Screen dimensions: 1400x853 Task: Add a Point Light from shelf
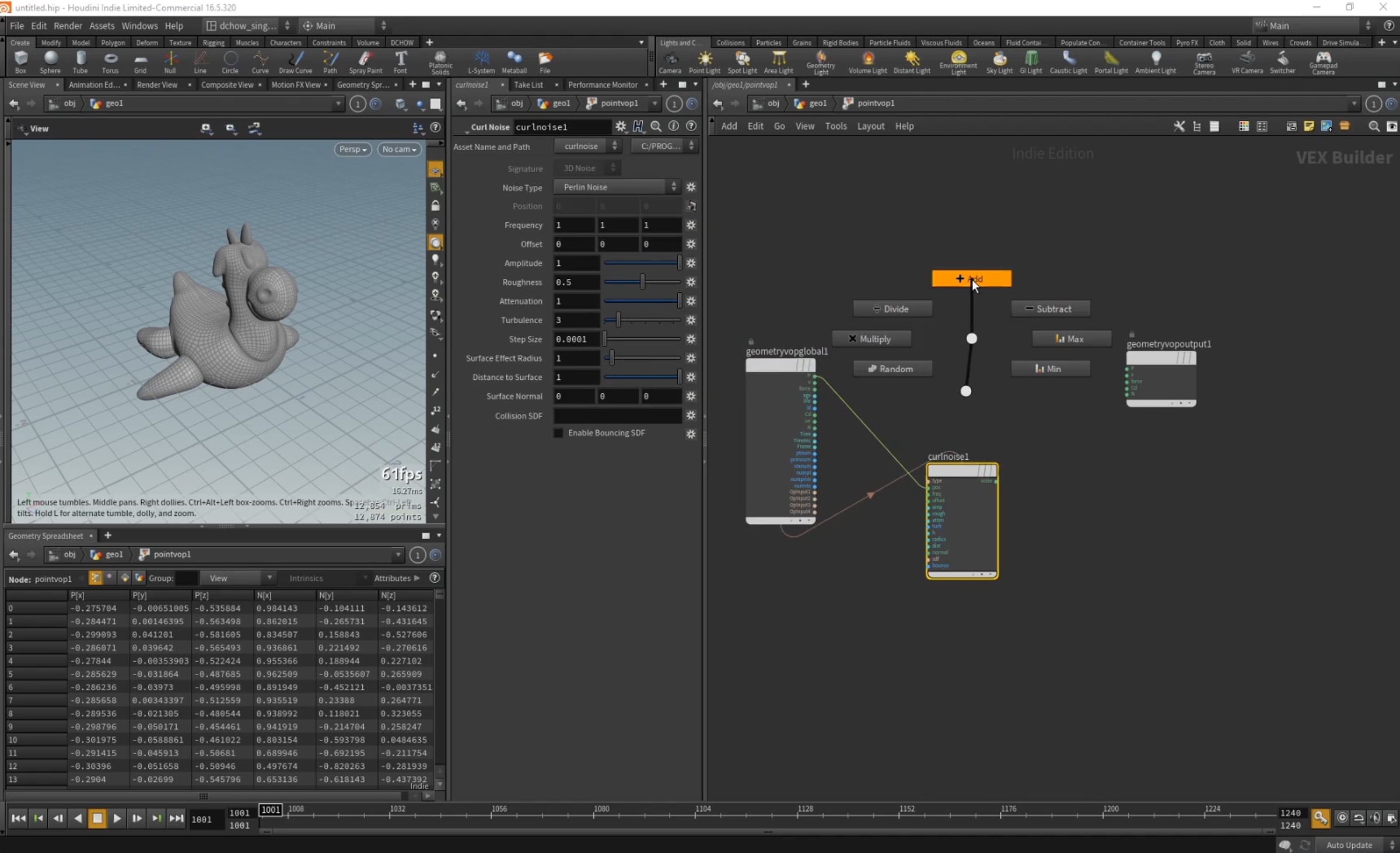point(705,62)
